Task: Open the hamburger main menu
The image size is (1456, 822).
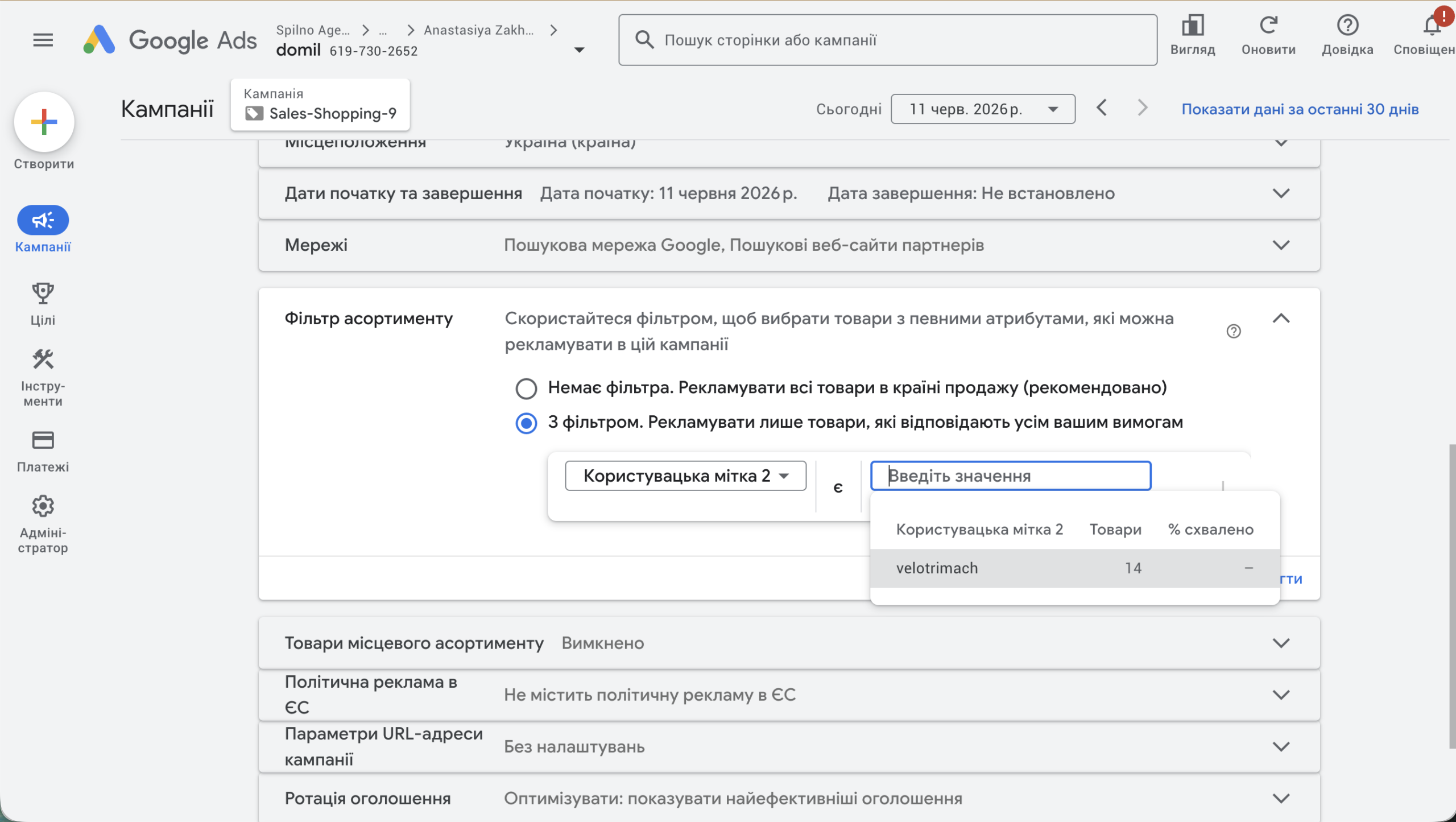Action: tap(43, 40)
